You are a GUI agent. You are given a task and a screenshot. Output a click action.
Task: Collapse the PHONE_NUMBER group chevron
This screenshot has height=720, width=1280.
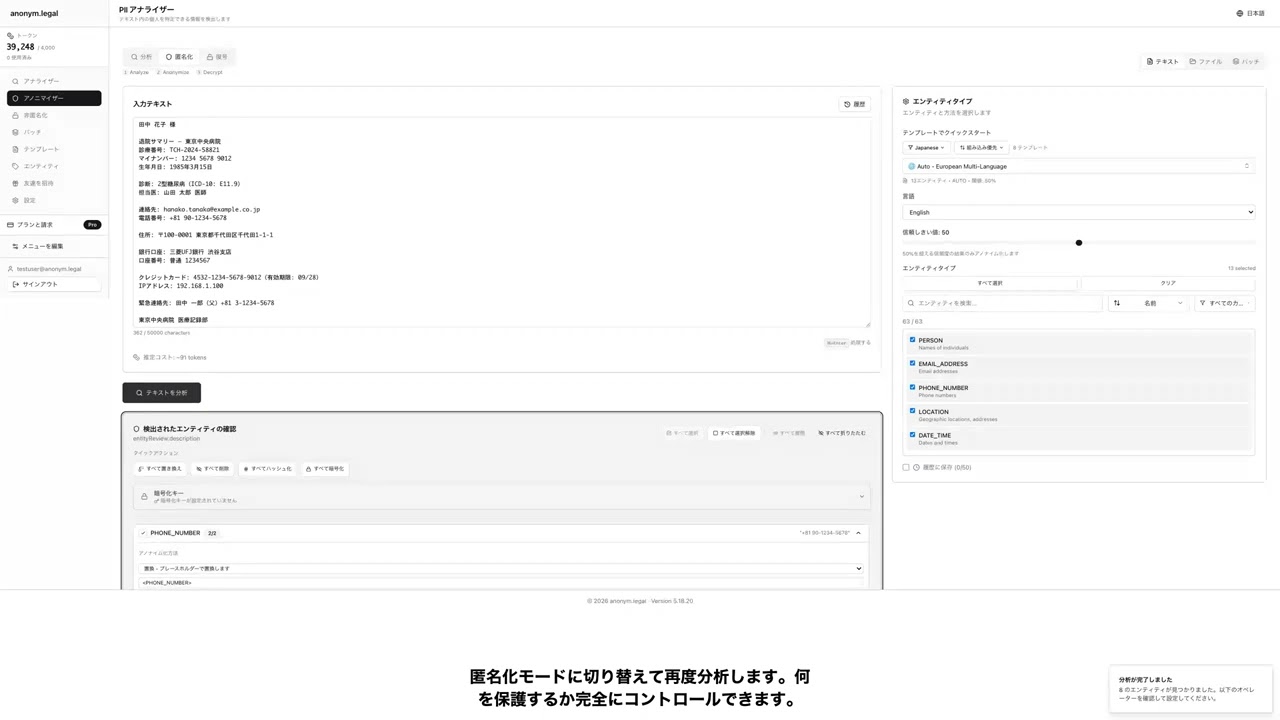[858, 533]
